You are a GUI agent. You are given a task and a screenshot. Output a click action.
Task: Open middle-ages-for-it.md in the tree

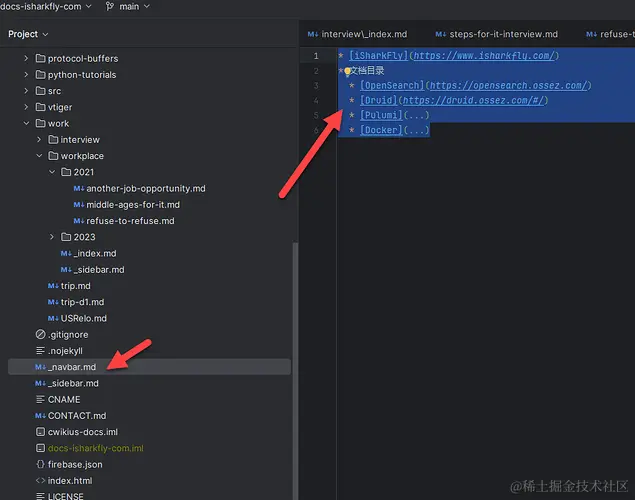(x=133, y=205)
